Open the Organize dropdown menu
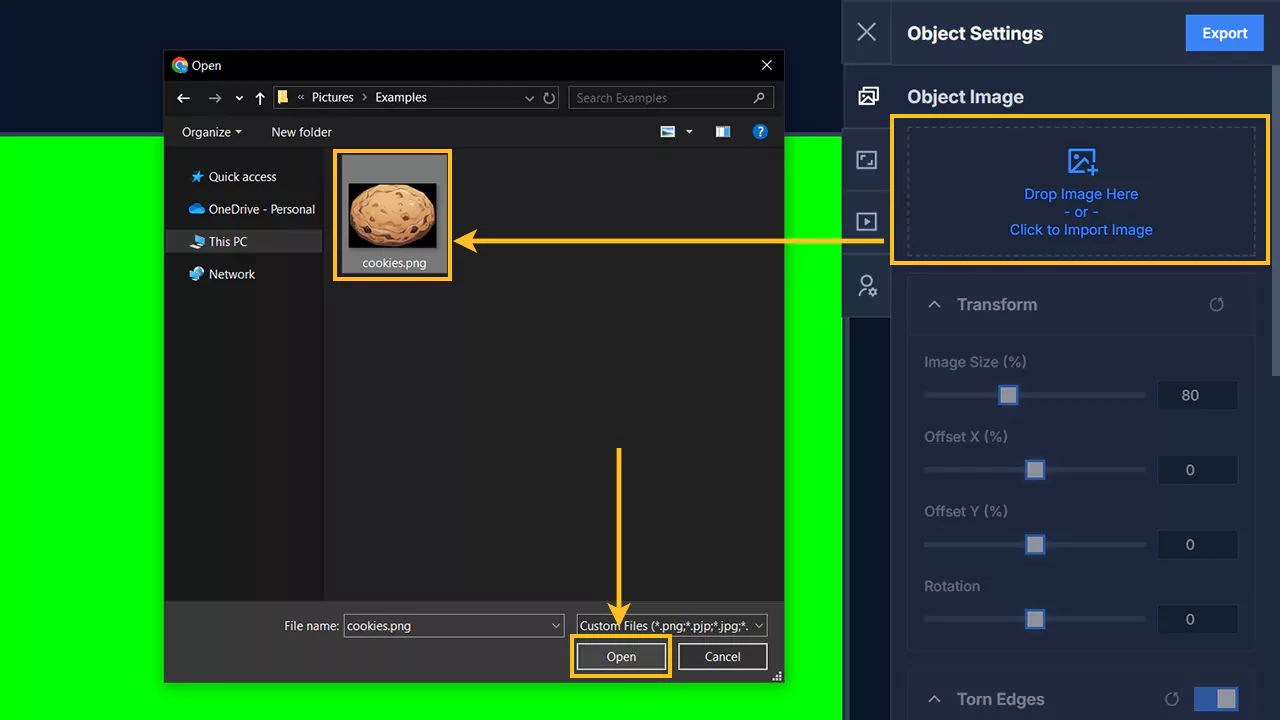This screenshot has width=1280, height=720. (x=211, y=132)
